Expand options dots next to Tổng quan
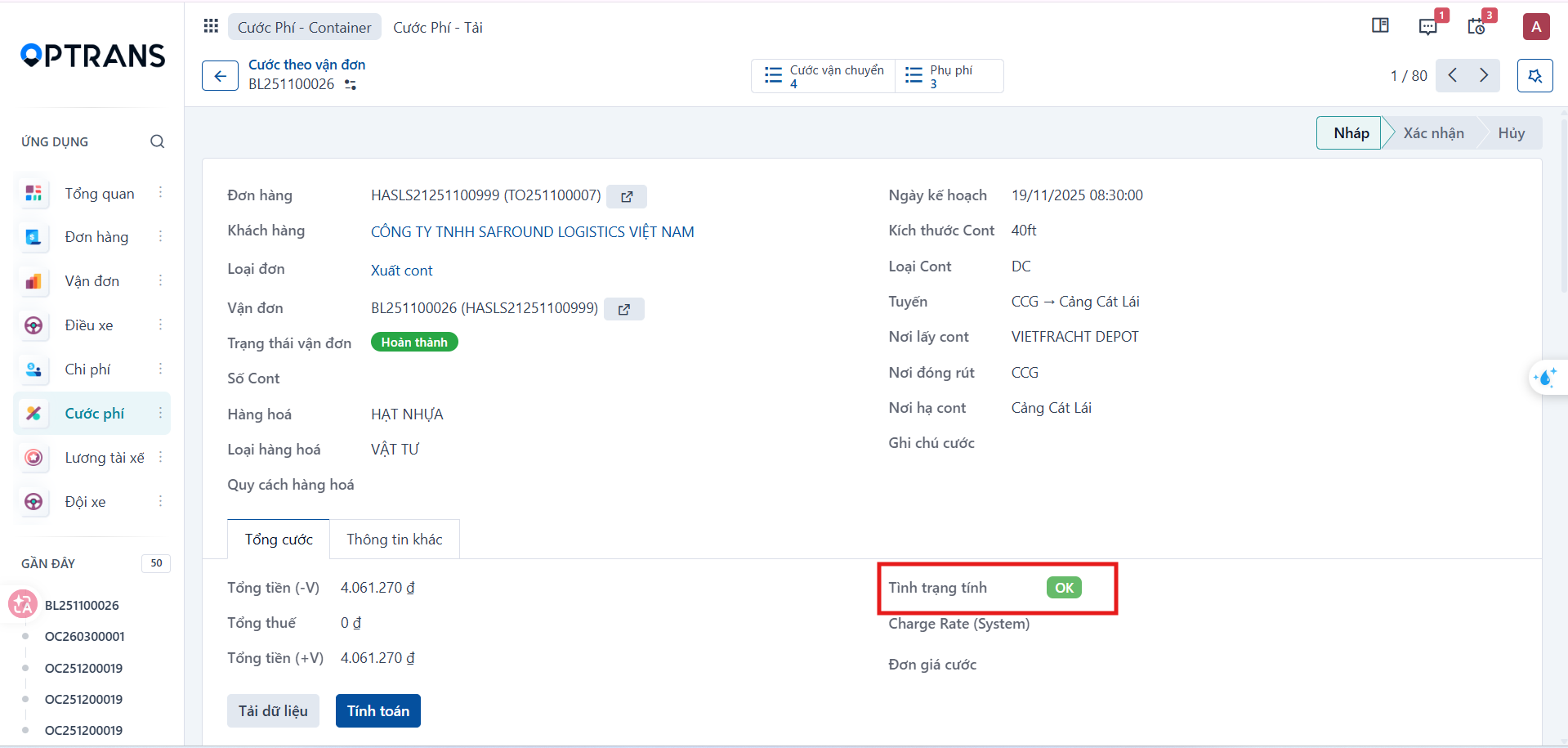The width and height of the screenshot is (1568, 748). click(x=160, y=192)
